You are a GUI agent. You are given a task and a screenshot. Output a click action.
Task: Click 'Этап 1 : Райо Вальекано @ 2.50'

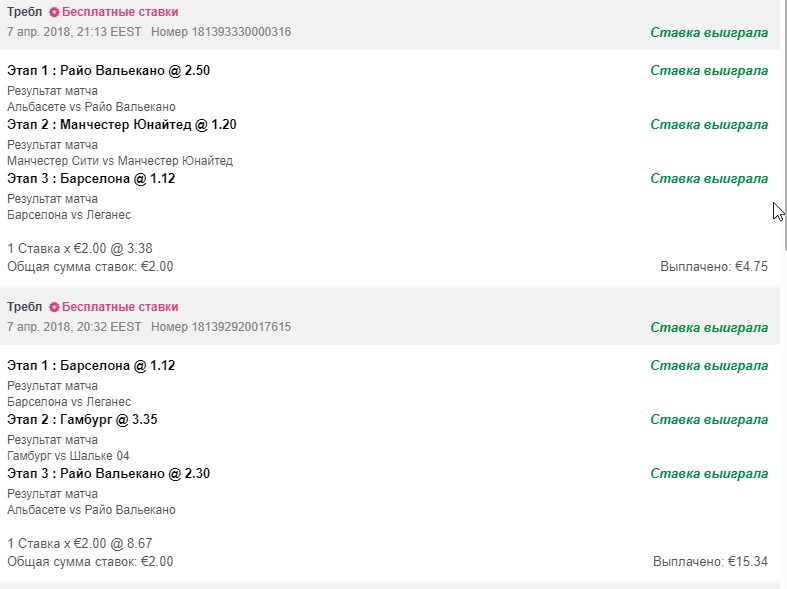coord(108,70)
